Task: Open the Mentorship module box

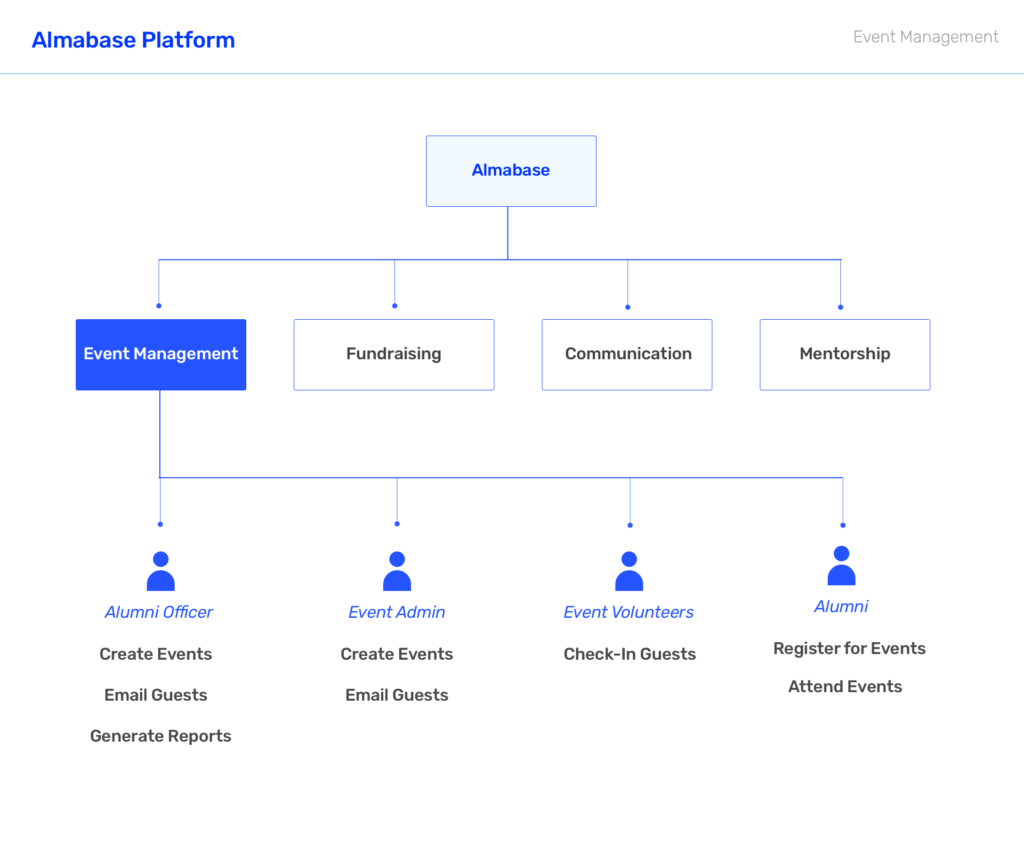Action: point(845,354)
